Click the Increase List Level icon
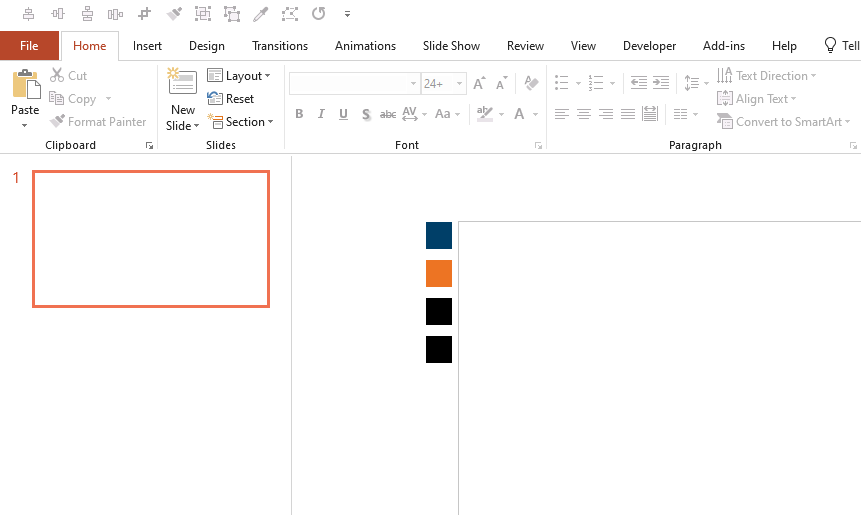861x515 pixels. 661,83
